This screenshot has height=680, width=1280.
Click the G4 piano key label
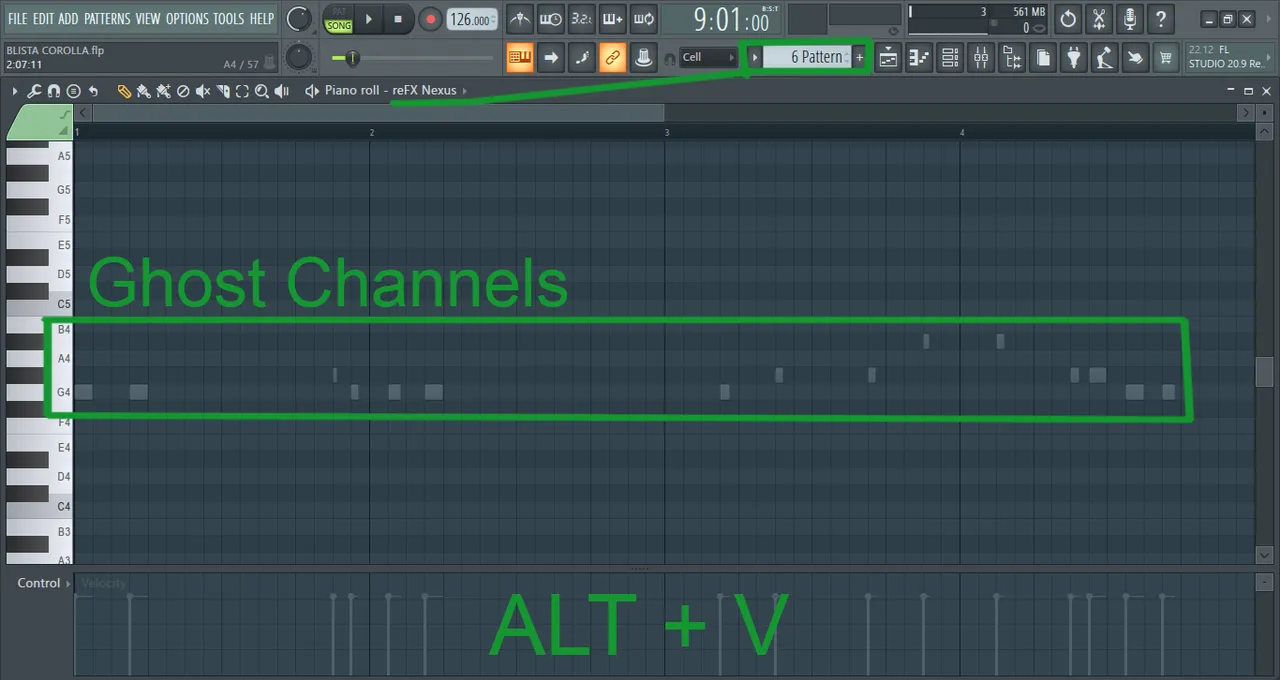tap(64, 392)
